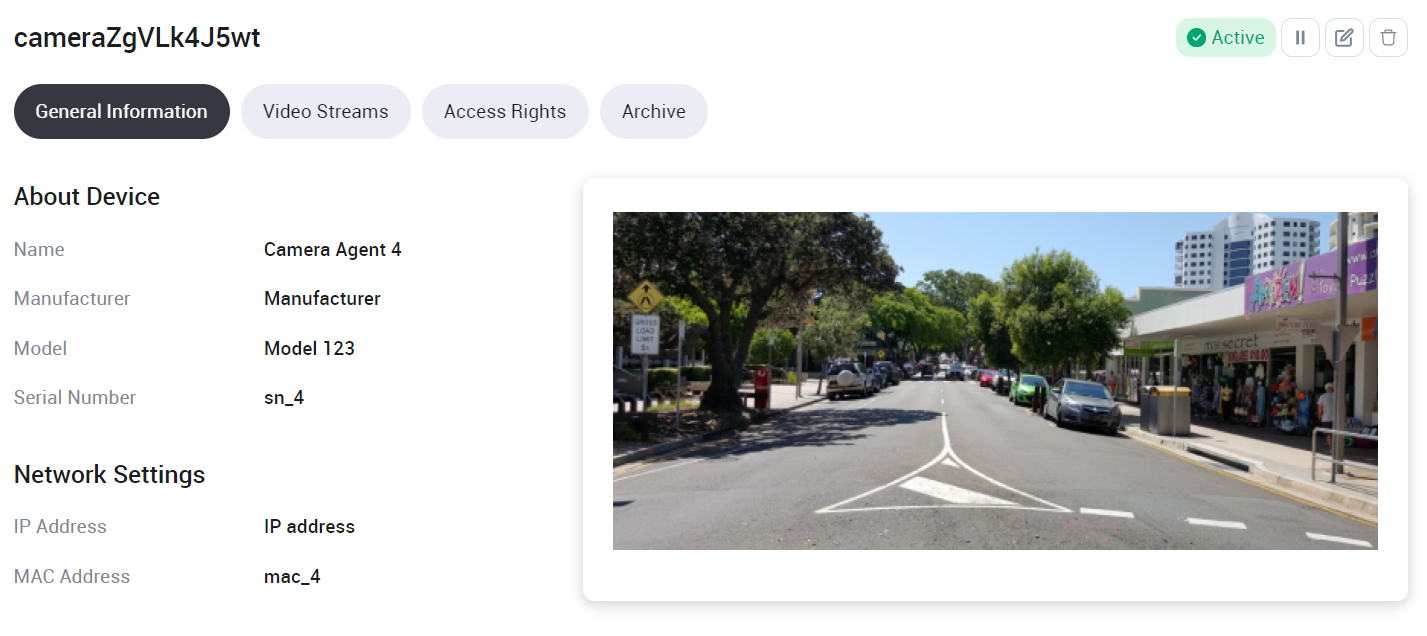Switch to the Video Streams tab
The width and height of the screenshot is (1427, 636).
[x=325, y=112]
